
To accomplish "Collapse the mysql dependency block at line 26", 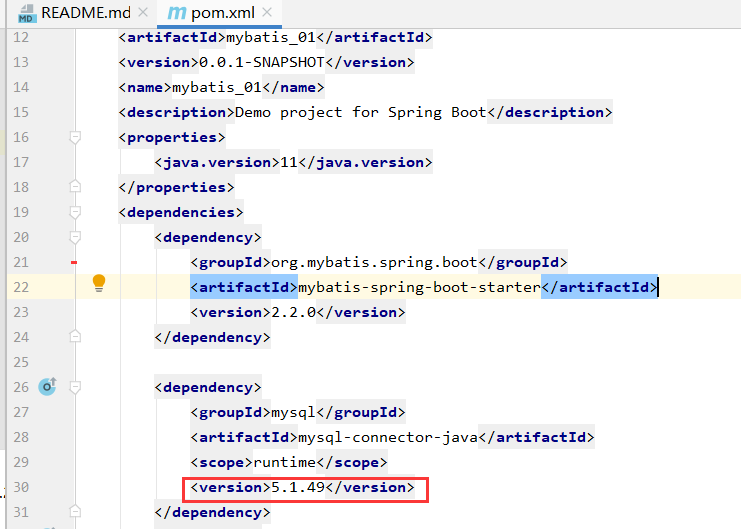I will click(x=75, y=387).
